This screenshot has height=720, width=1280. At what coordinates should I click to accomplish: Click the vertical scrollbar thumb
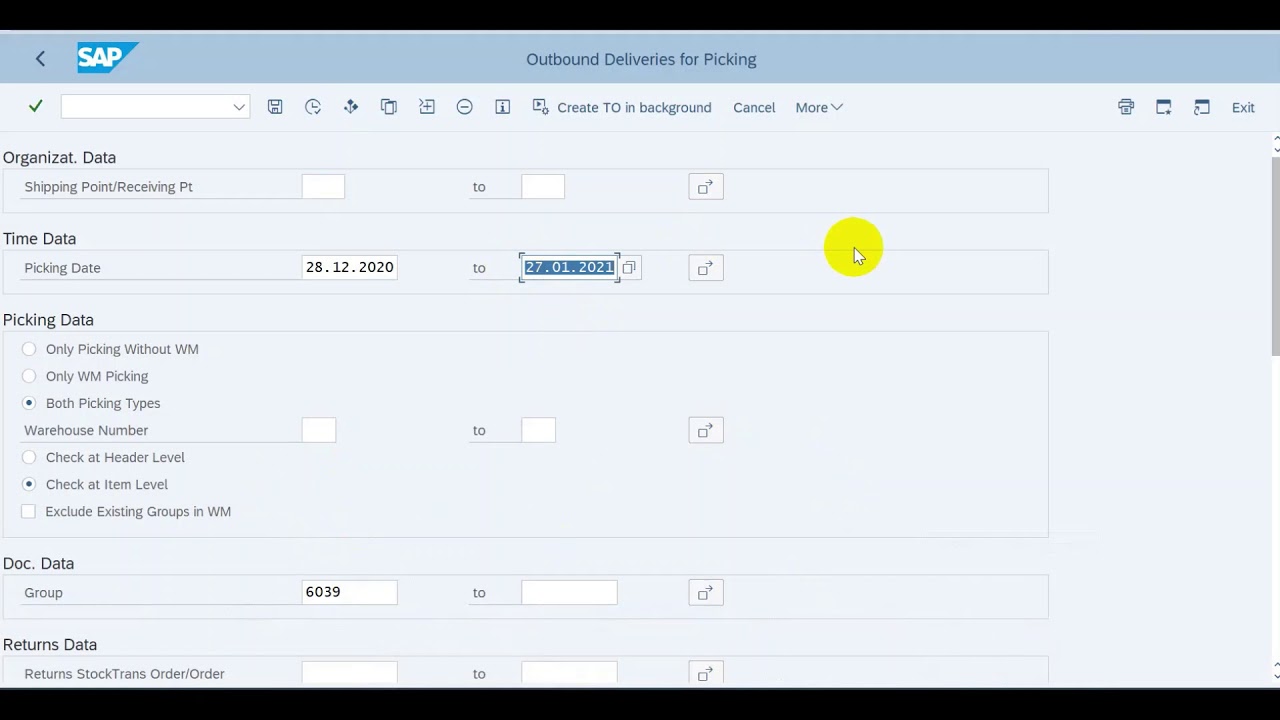click(x=1275, y=255)
